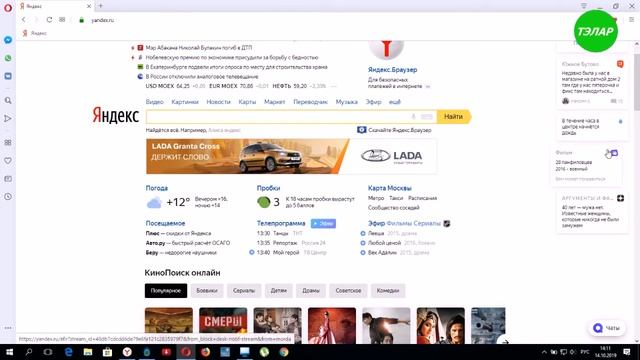Open the Музыка service link
The height and width of the screenshot is (360, 640).
pos(347,102)
